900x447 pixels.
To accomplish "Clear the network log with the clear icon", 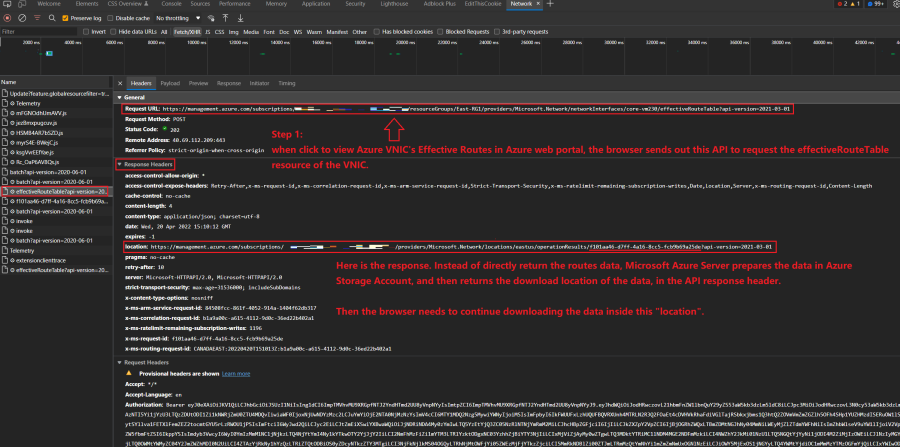I will pyautogui.click(x=20, y=18).
